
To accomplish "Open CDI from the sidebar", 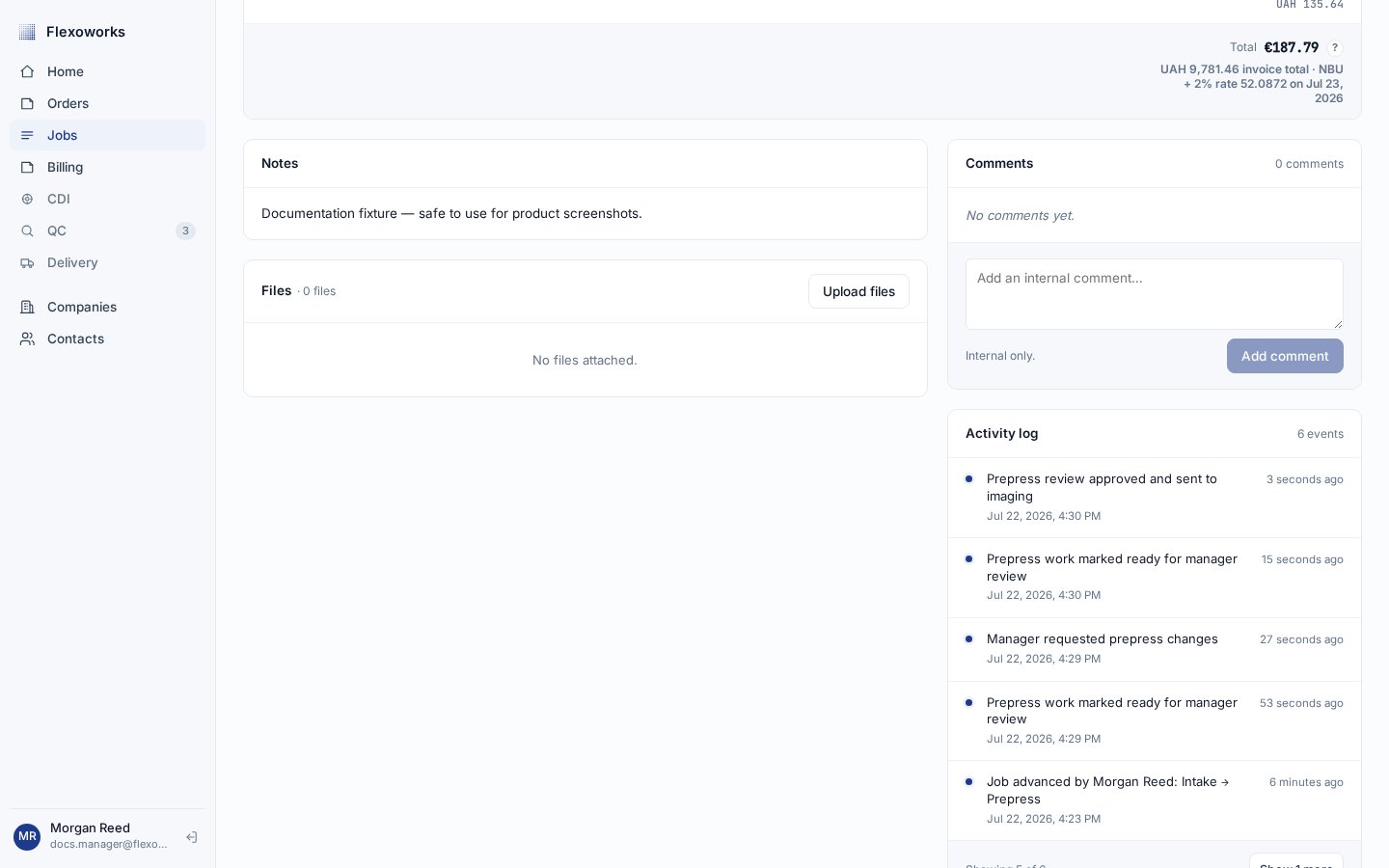I will coord(107,199).
